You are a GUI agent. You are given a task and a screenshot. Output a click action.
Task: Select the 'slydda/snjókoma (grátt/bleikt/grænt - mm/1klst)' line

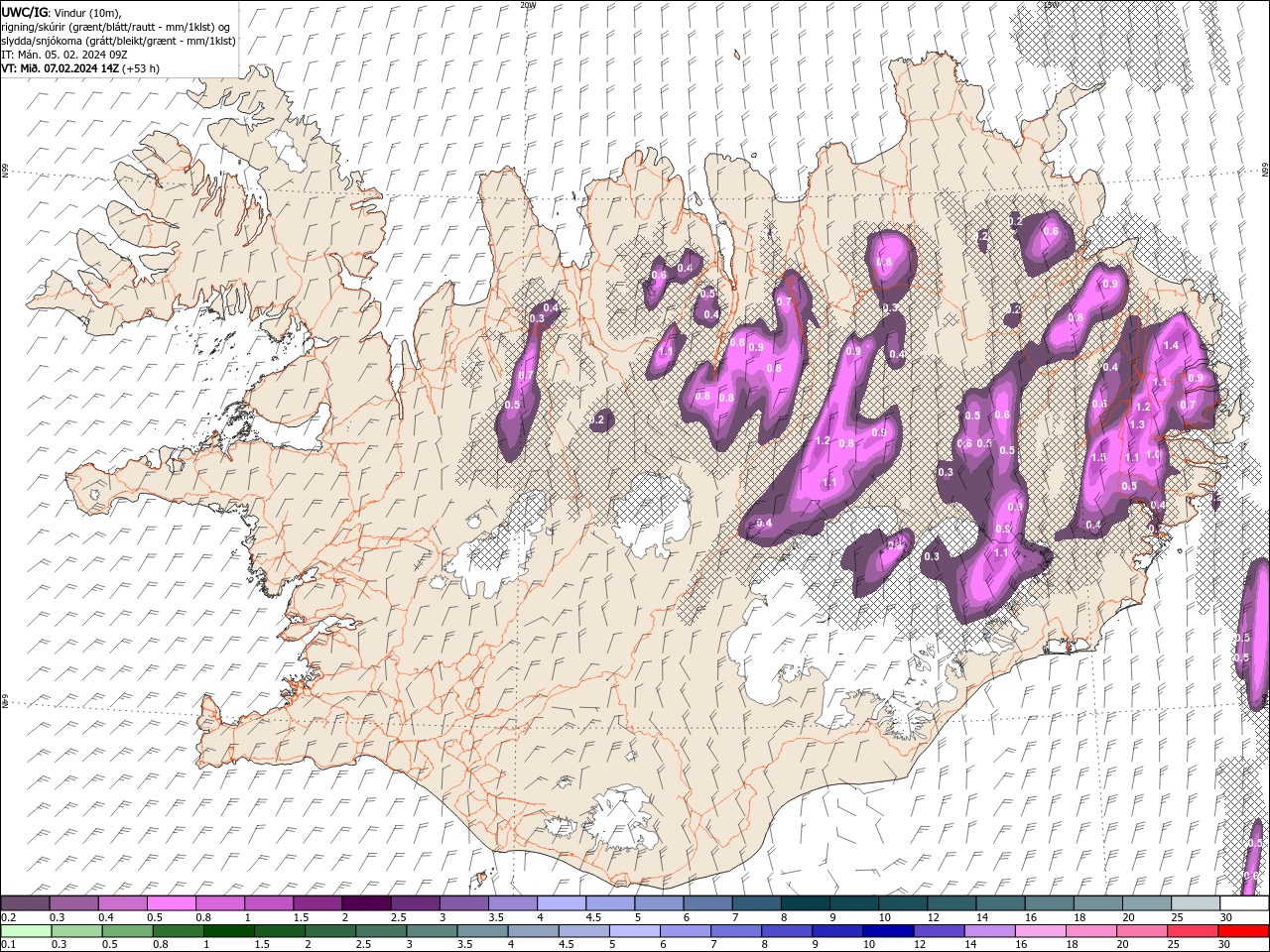[119, 41]
